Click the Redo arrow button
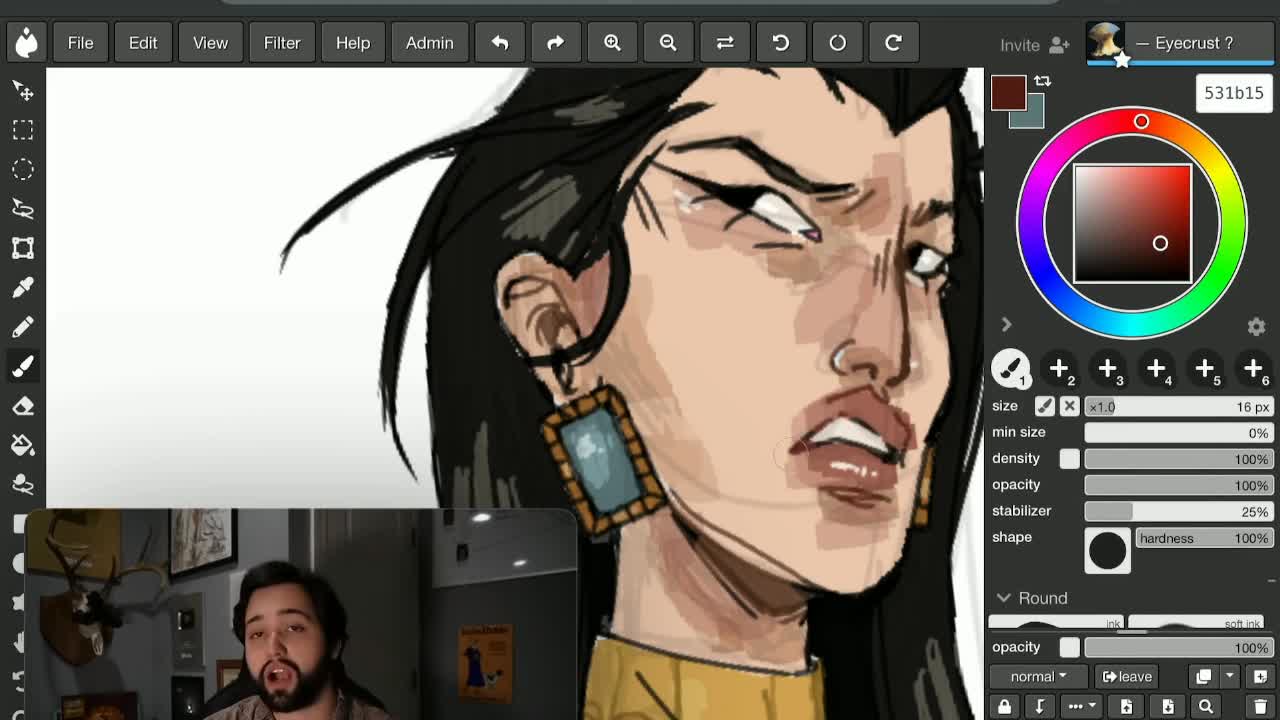The height and width of the screenshot is (720, 1280). point(556,43)
